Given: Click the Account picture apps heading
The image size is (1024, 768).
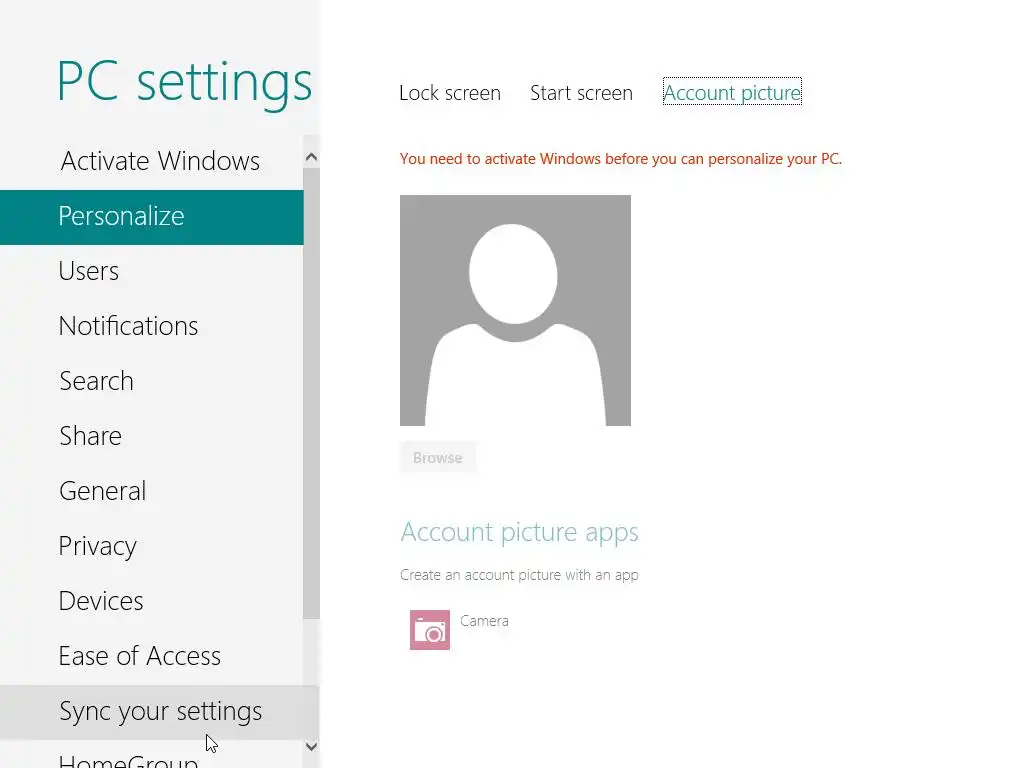Looking at the screenshot, I should coord(519,532).
